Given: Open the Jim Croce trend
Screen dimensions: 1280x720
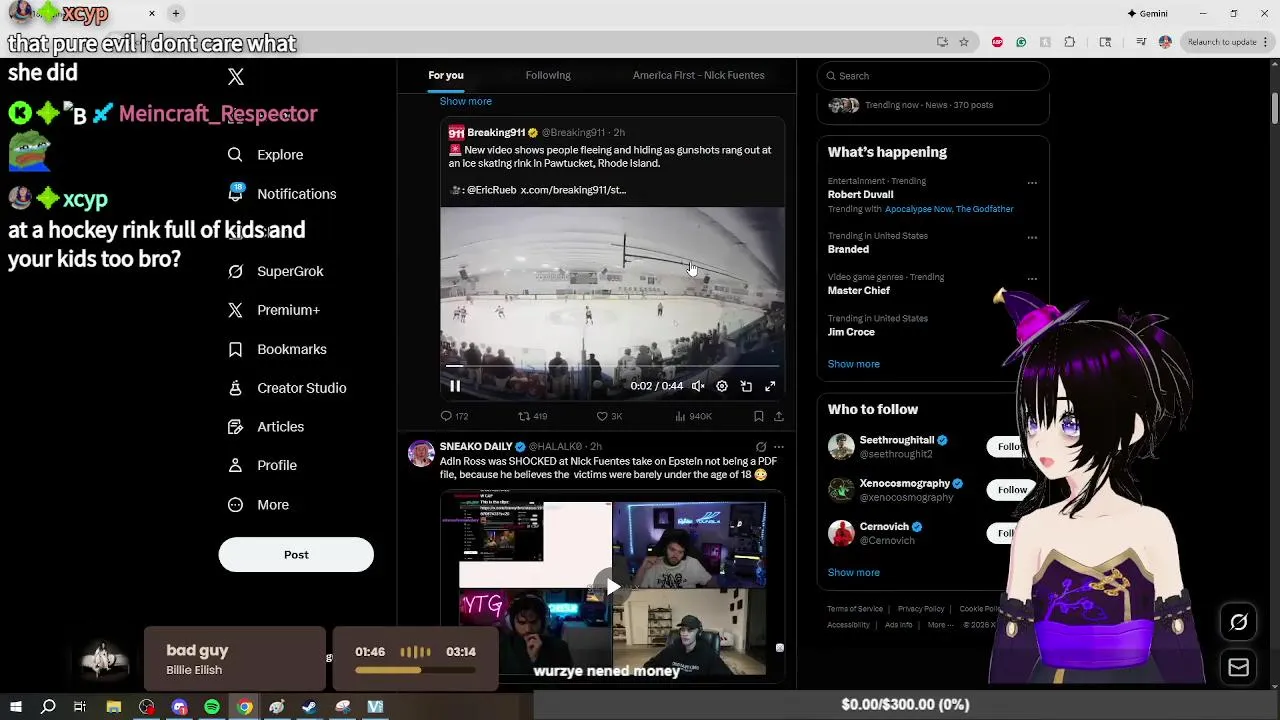Looking at the screenshot, I should pos(851,332).
